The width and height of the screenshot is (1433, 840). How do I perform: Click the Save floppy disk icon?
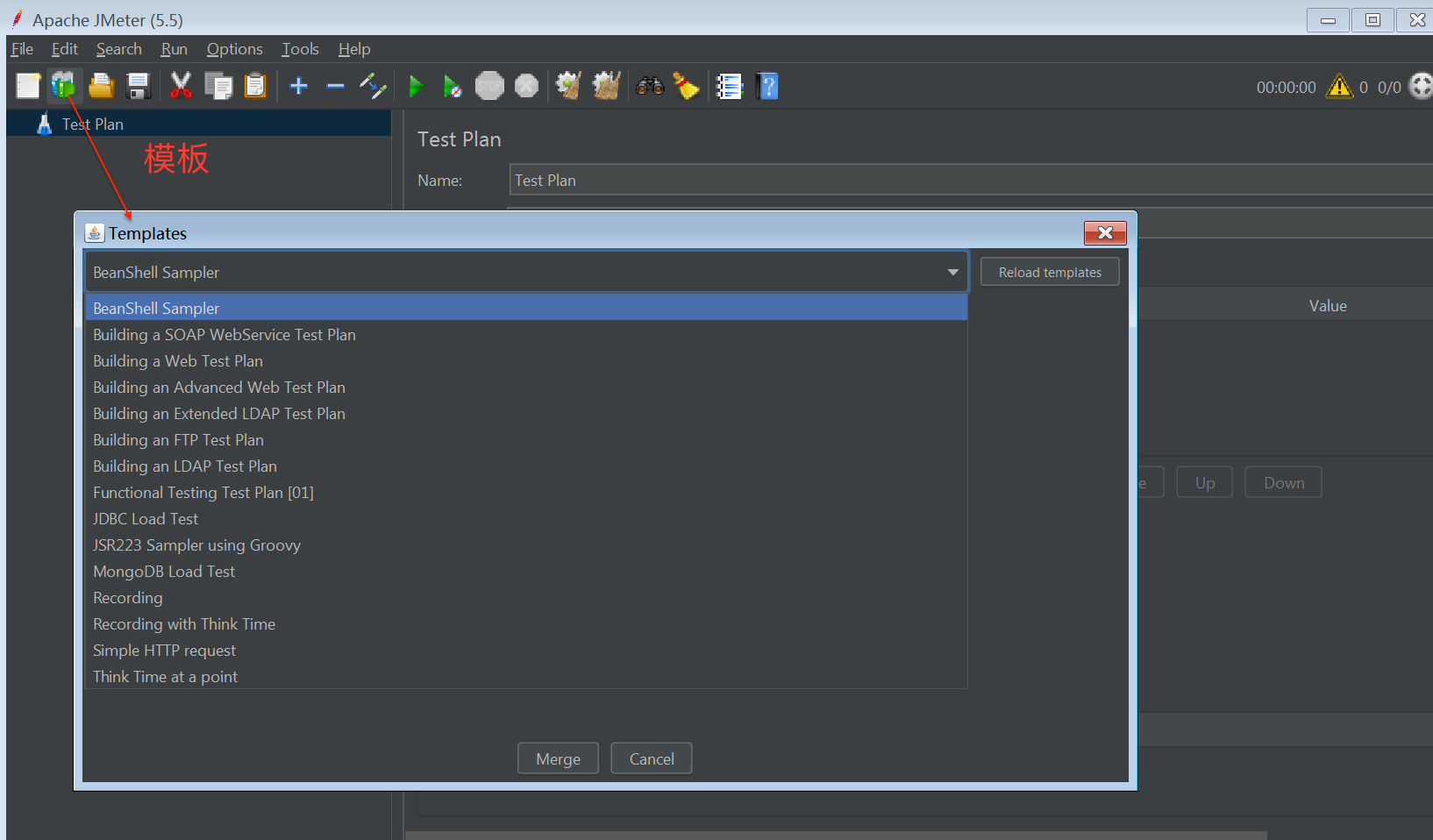(x=138, y=86)
